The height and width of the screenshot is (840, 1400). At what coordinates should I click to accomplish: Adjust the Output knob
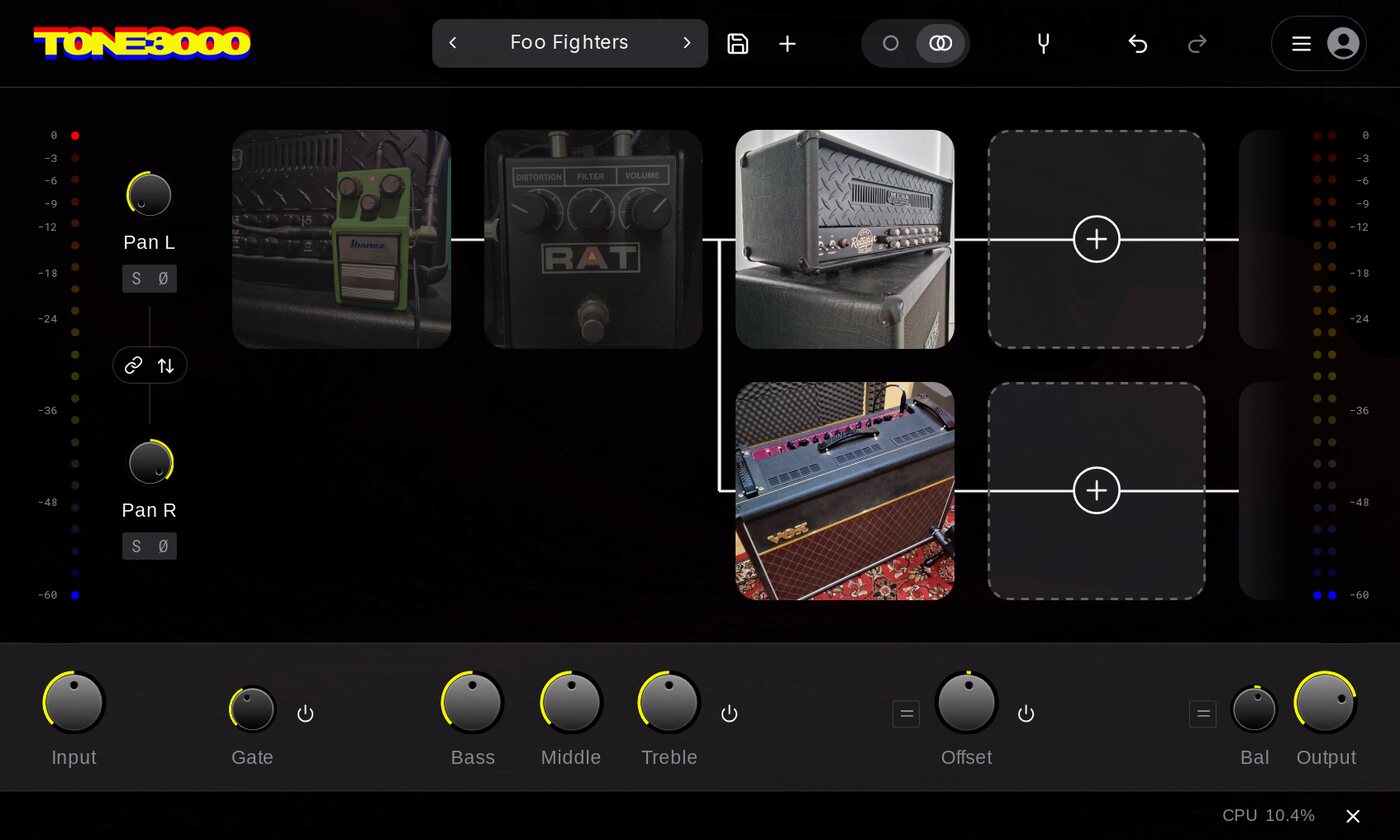1325,702
